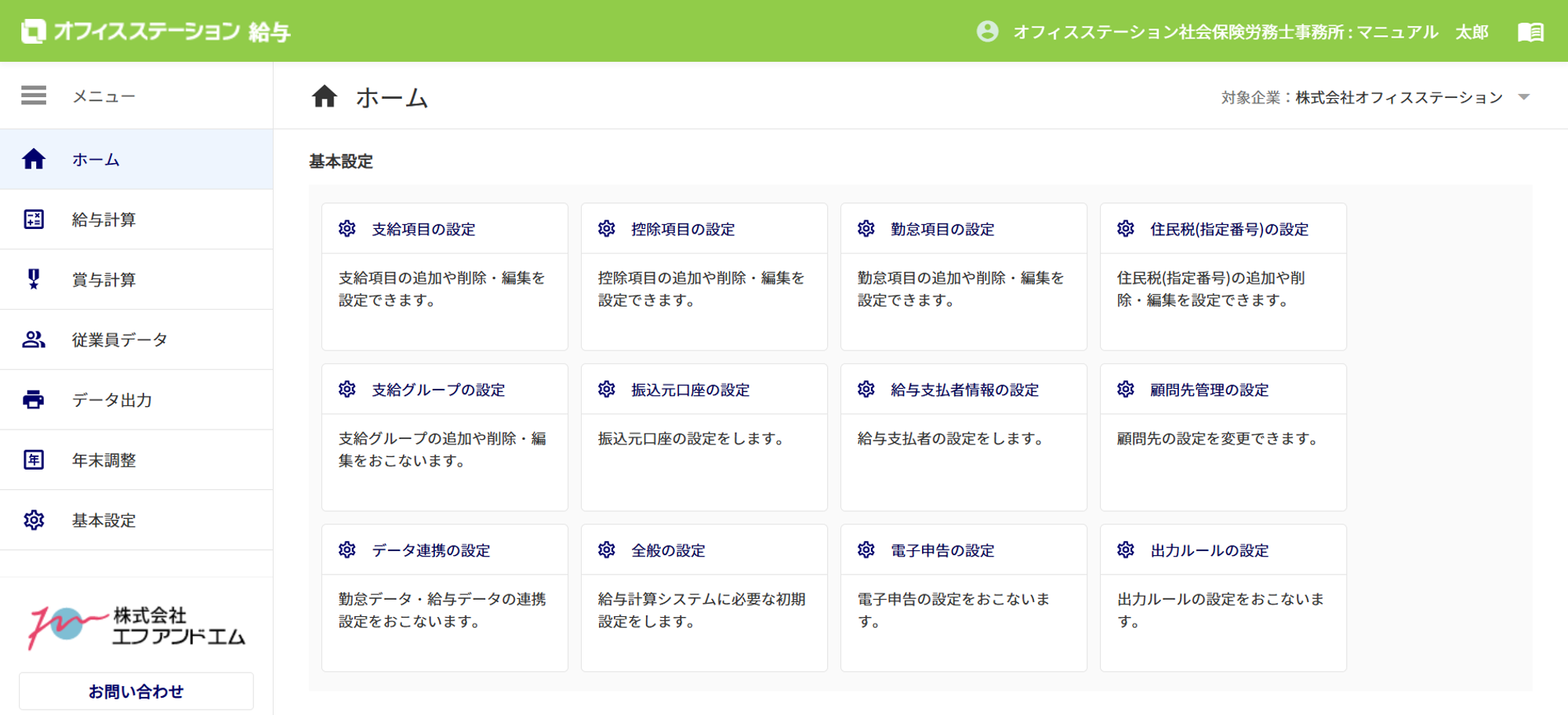The image size is (1568, 715).
Task: Click the home icon next to the ホーム title
Action: [x=325, y=96]
